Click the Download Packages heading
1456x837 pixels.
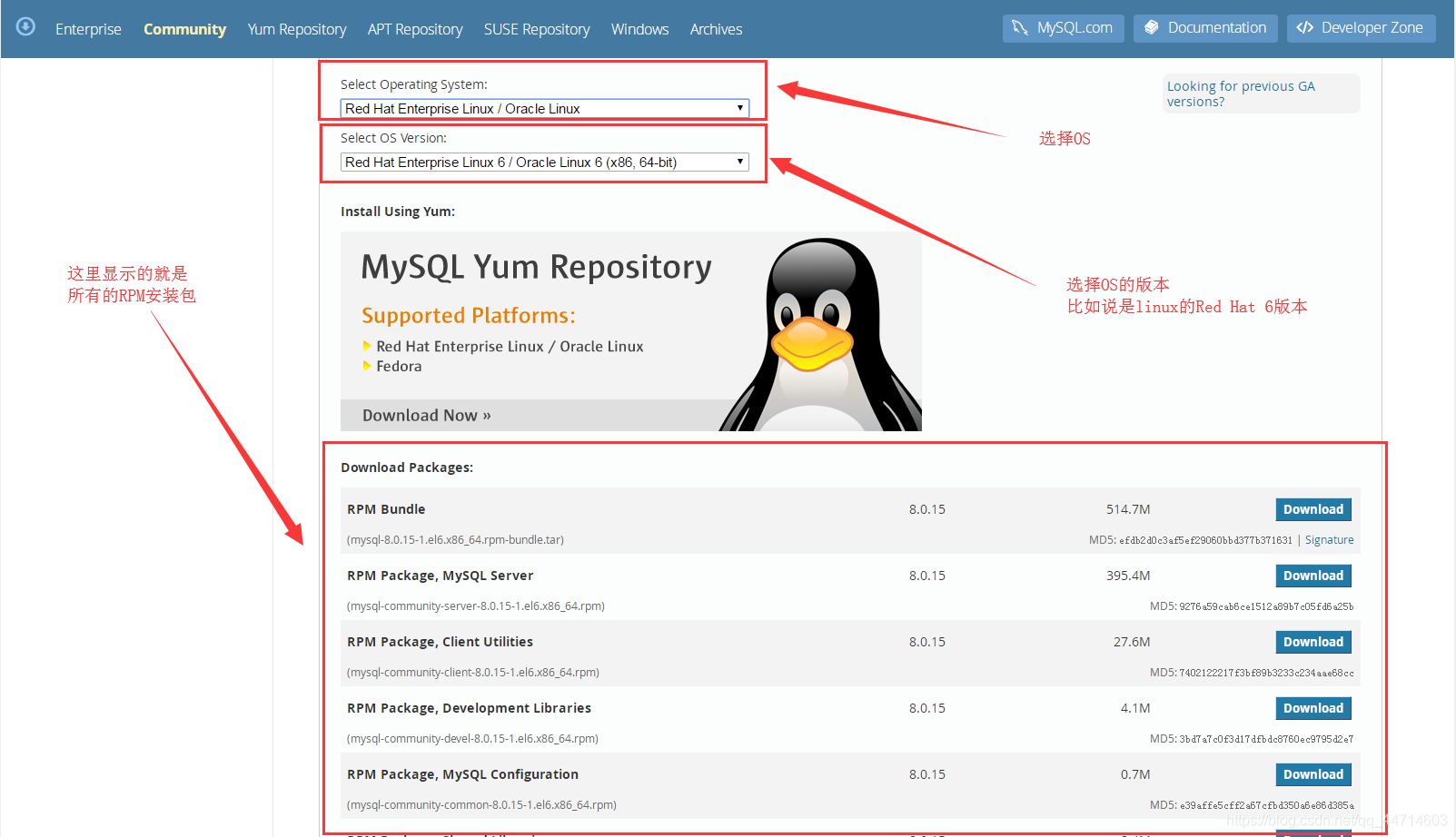(x=407, y=468)
